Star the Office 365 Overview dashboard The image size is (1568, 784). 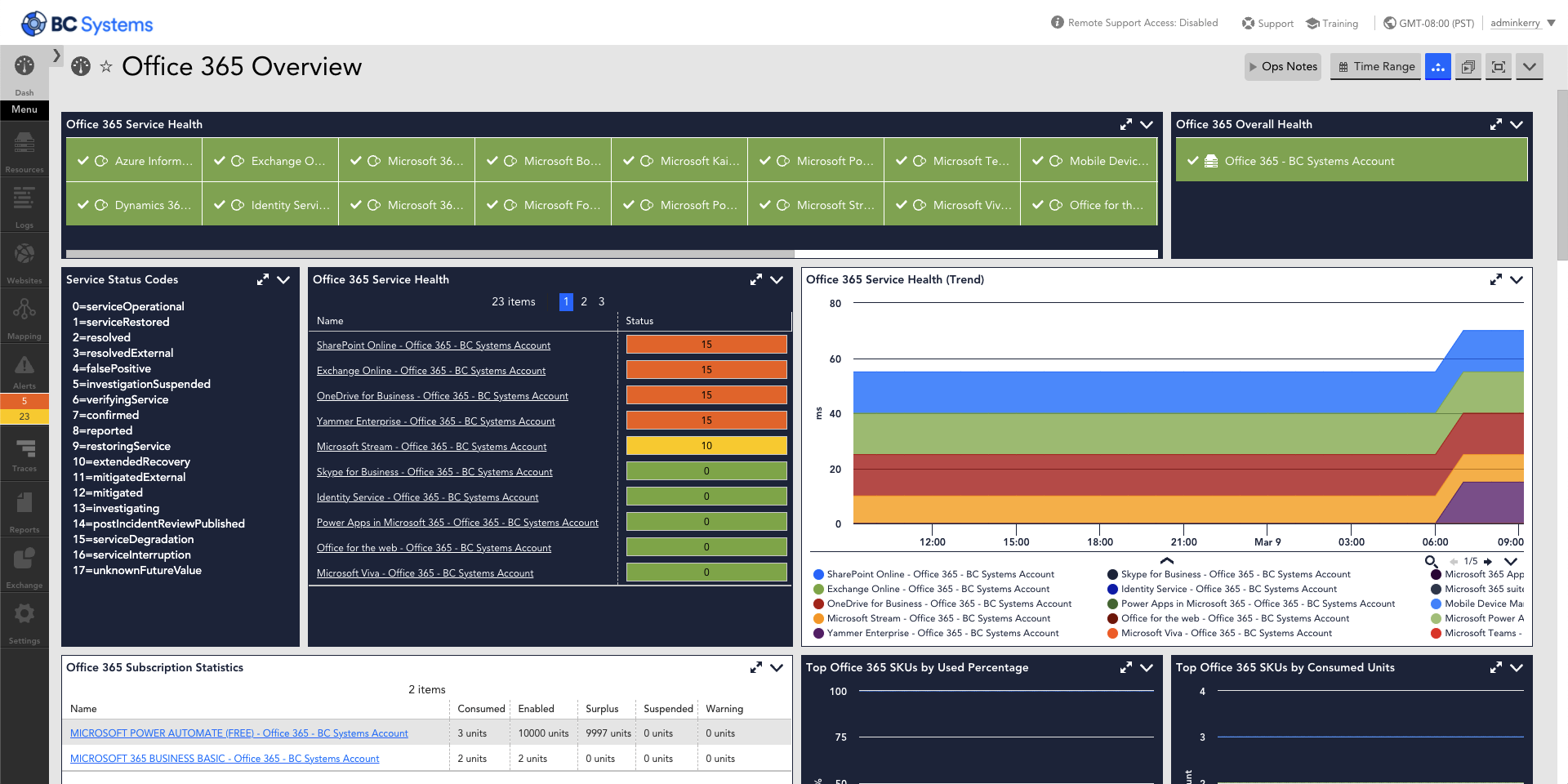point(106,67)
